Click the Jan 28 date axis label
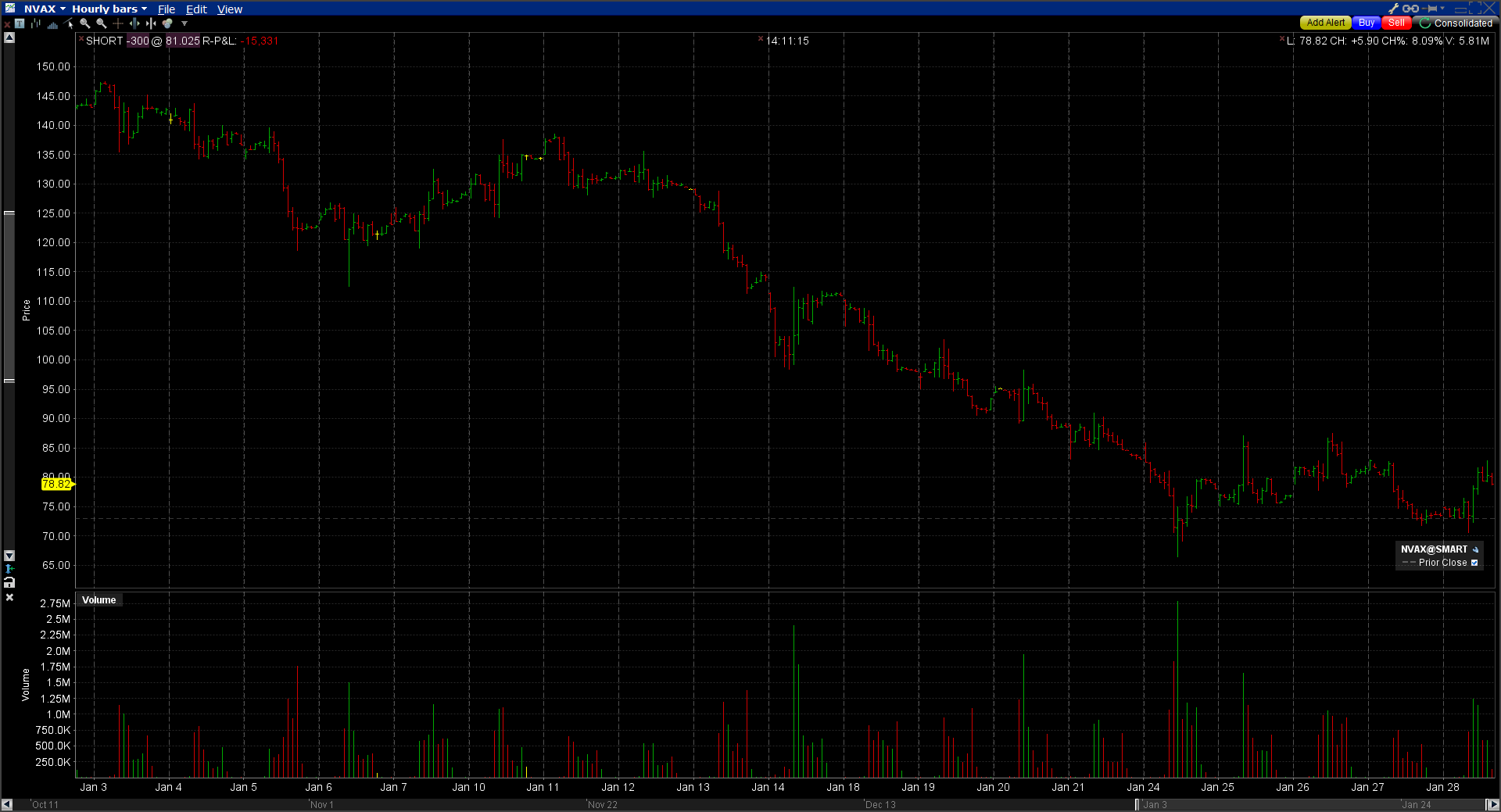 point(1442,787)
